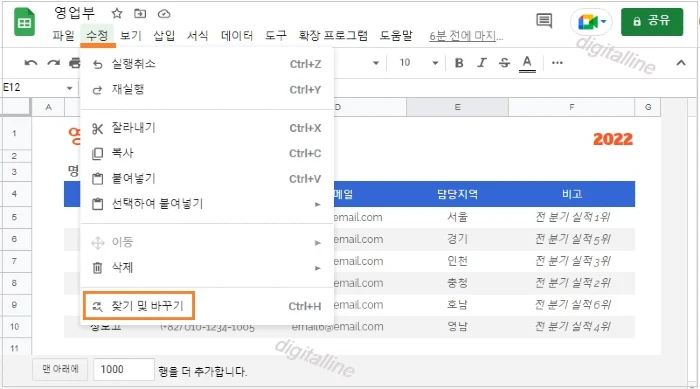Click the 전 분기 실적 1위 cell
Screen dimensions: 700x389
tap(571, 218)
